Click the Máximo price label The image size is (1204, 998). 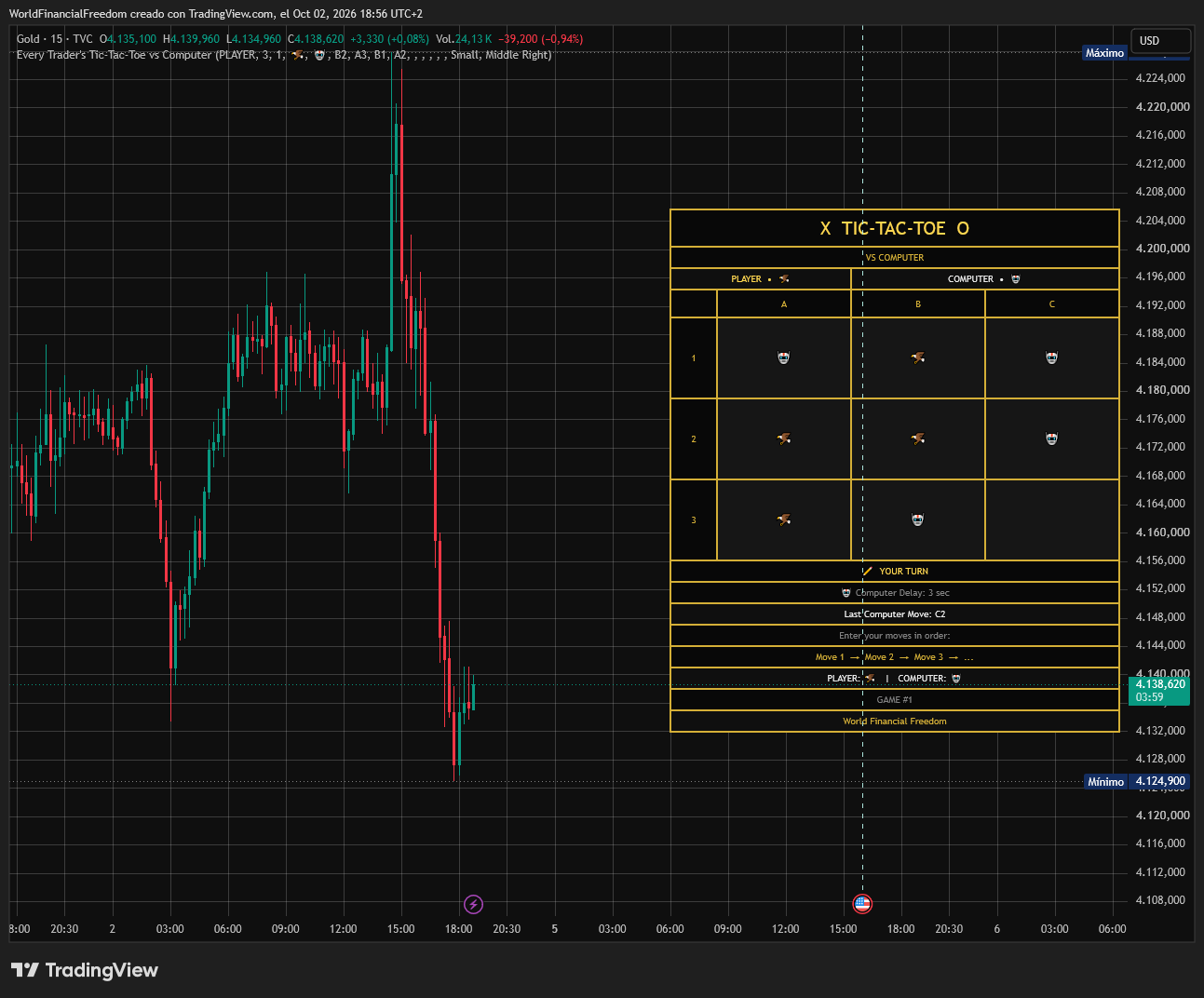[1104, 53]
